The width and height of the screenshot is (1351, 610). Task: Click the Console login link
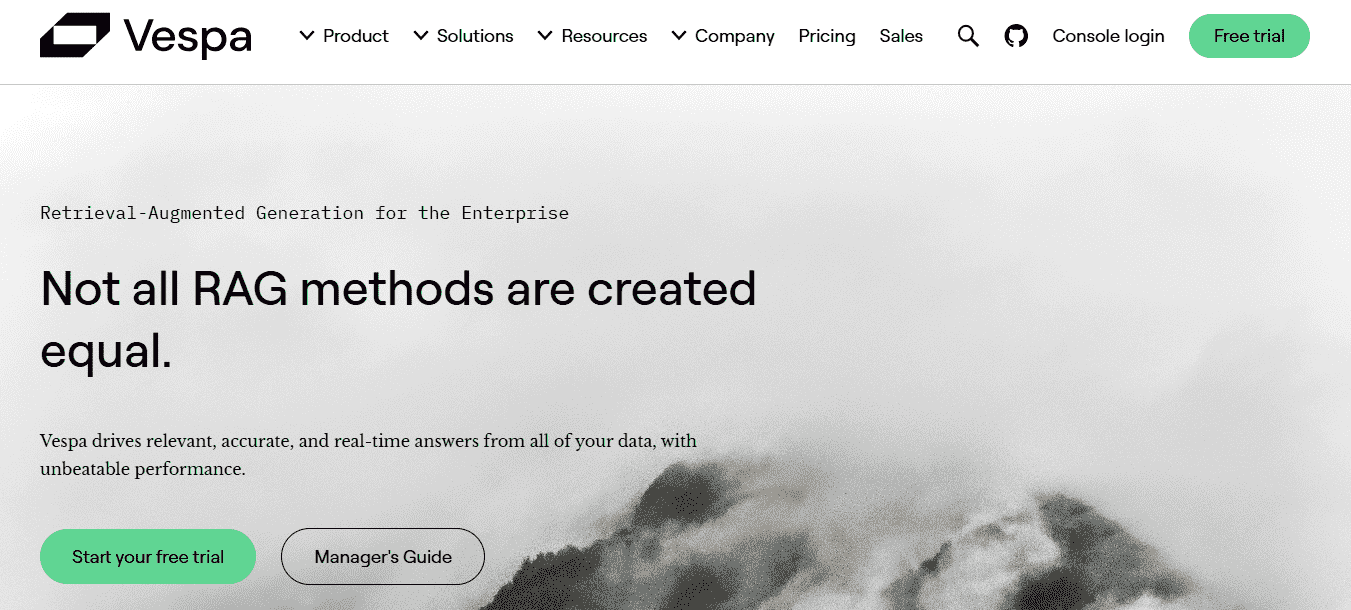click(x=1108, y=36)
